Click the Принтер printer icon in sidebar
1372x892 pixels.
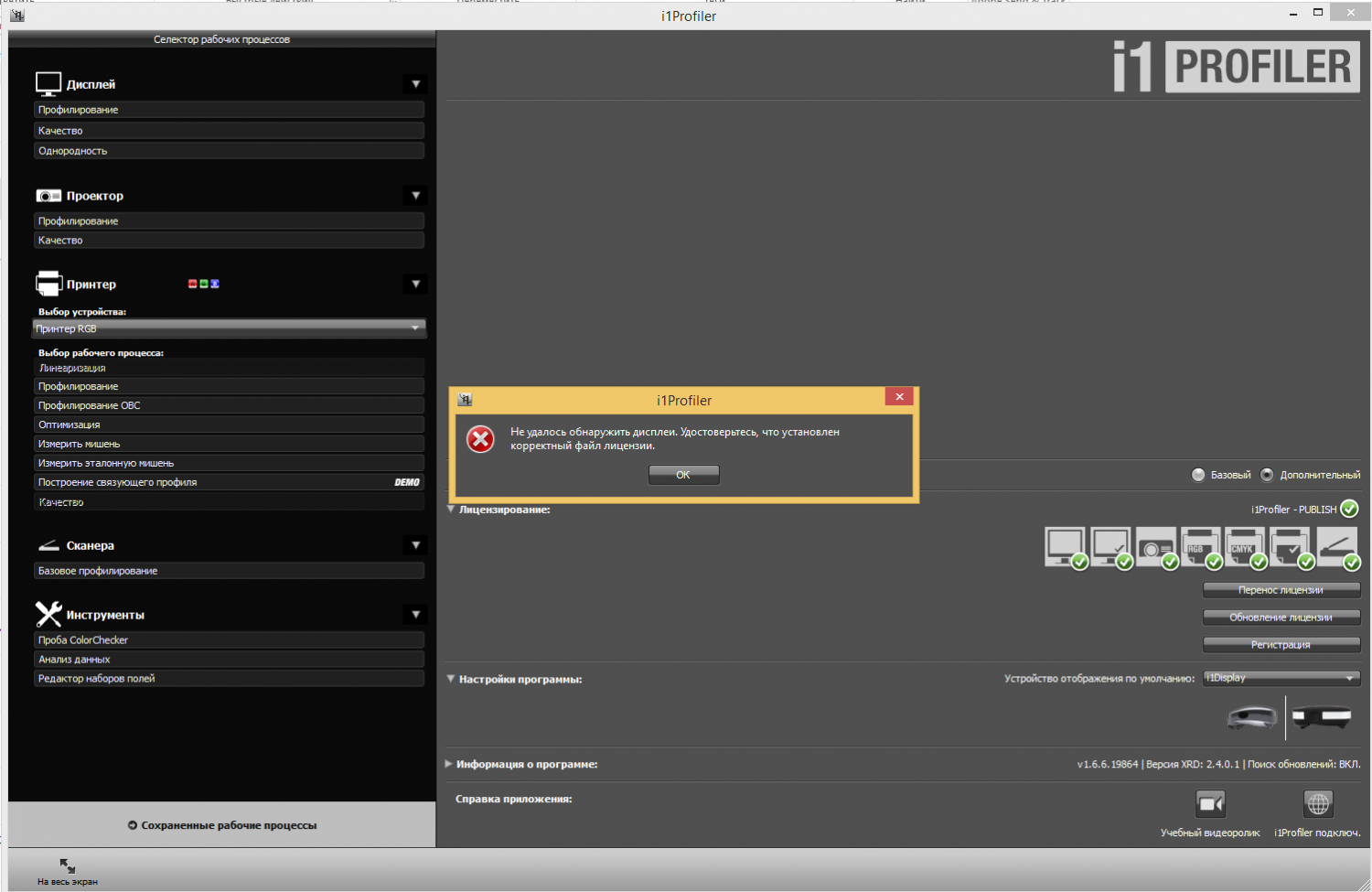(x=48, y=284)
